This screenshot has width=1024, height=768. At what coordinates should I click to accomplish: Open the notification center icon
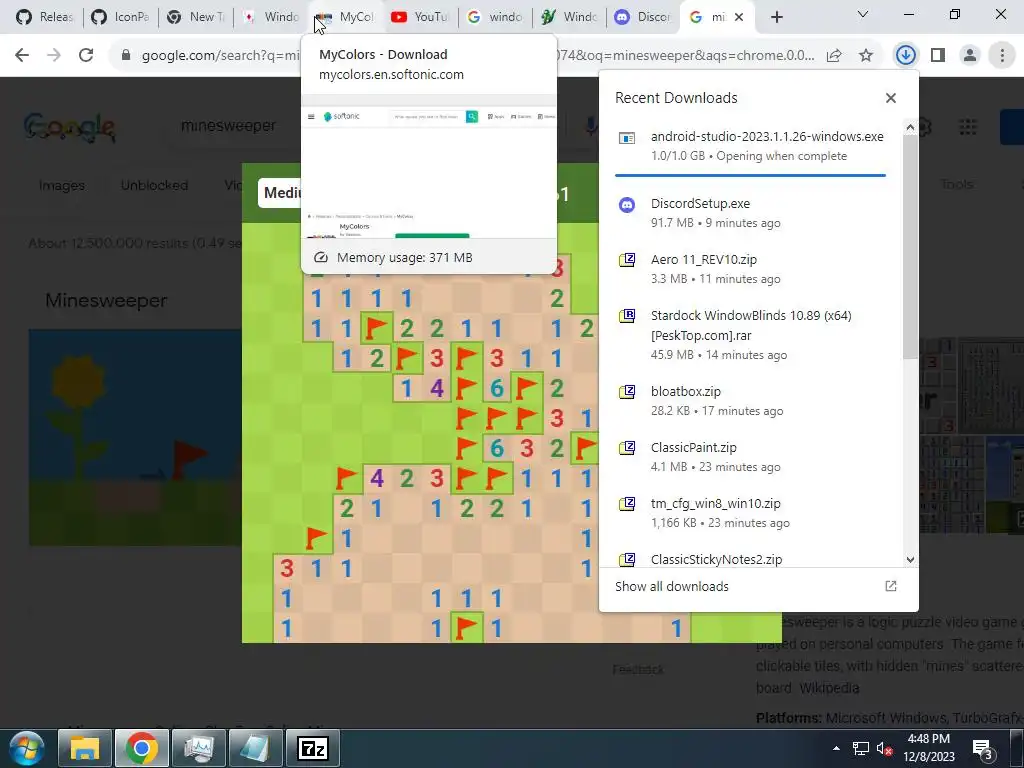983,748
